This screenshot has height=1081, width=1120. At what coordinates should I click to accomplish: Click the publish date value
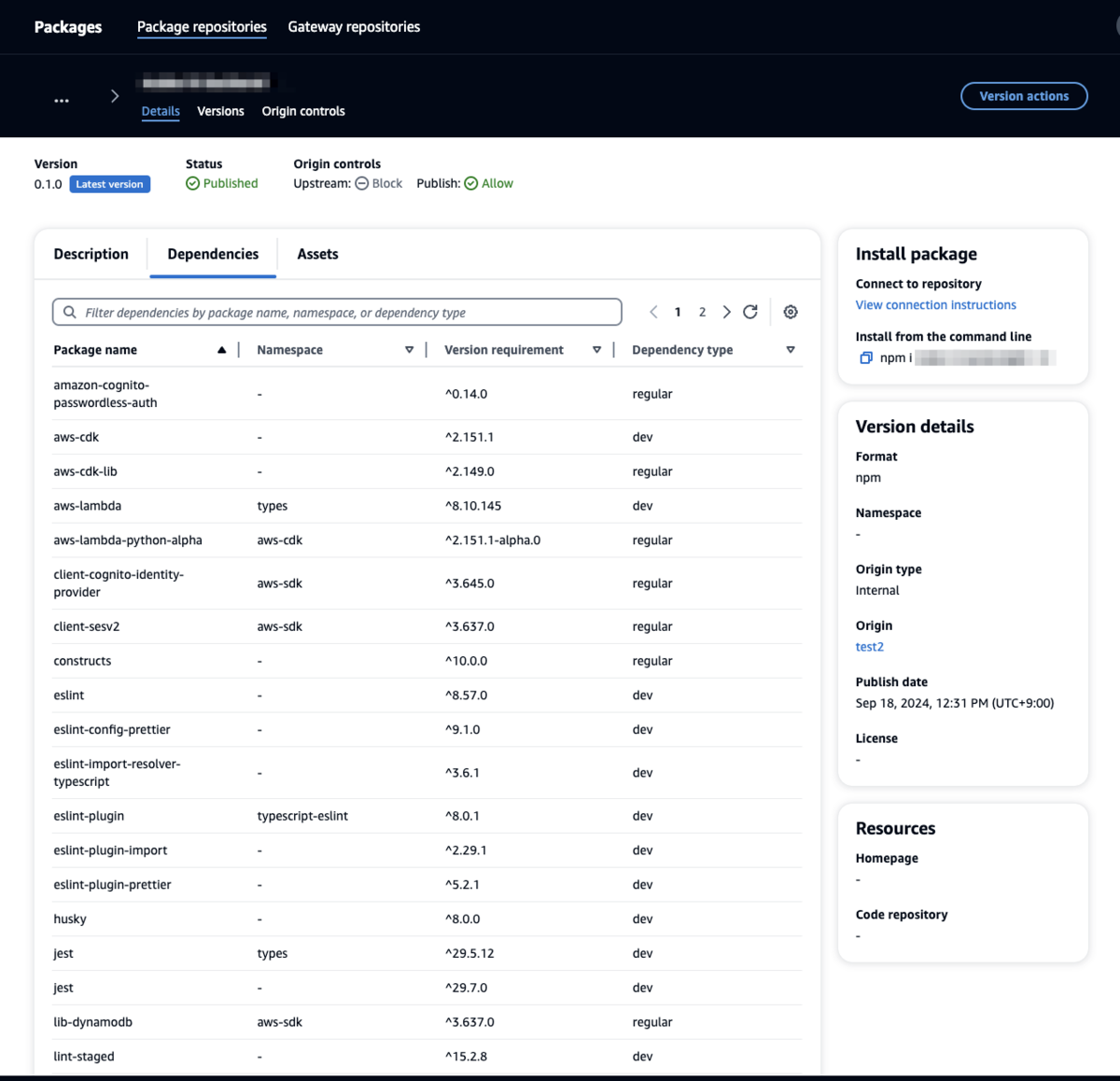point(955,704)
